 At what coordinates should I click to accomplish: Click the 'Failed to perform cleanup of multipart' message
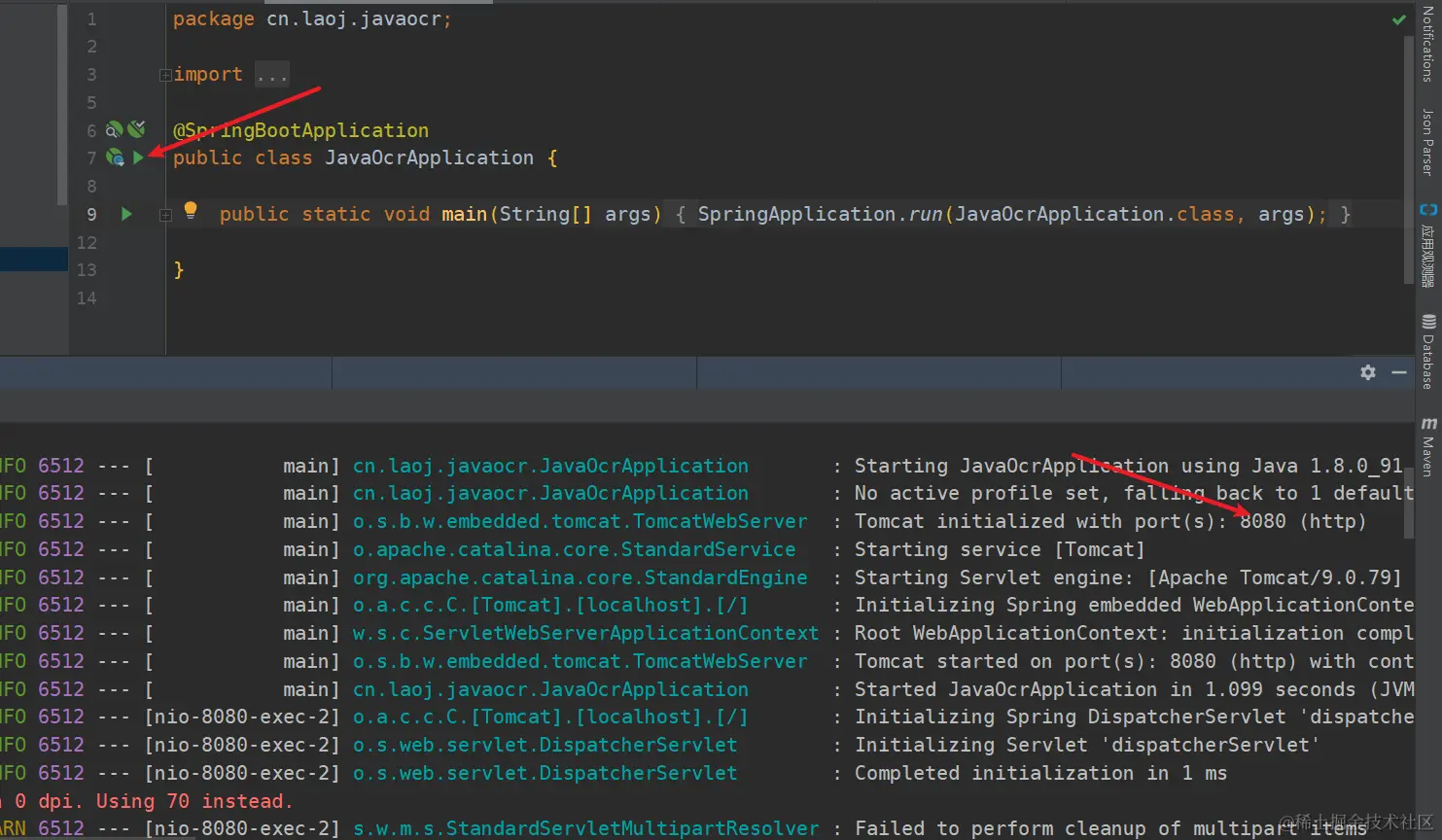pos(1110,828)
